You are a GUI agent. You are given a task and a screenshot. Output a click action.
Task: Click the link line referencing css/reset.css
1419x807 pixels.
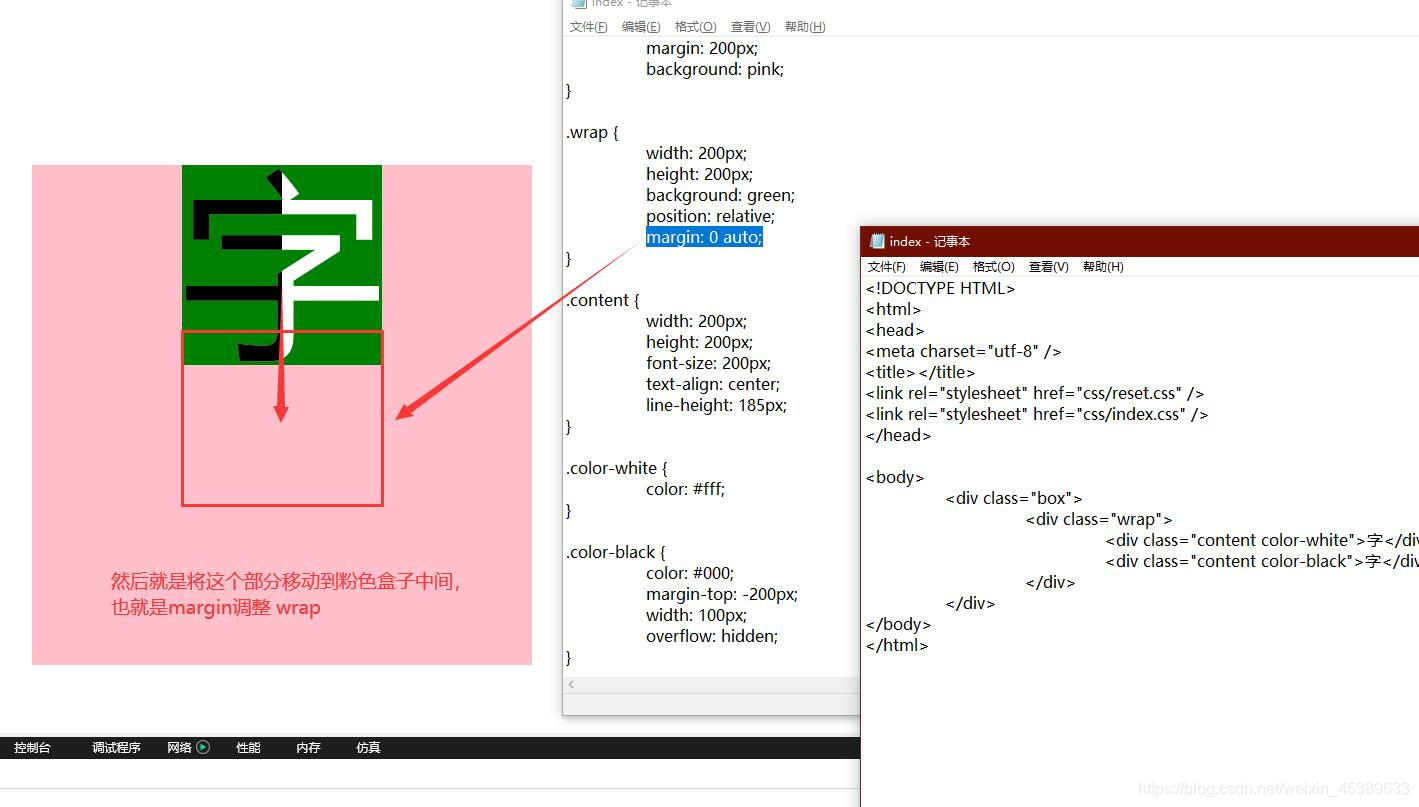[x=1035, y=393]
